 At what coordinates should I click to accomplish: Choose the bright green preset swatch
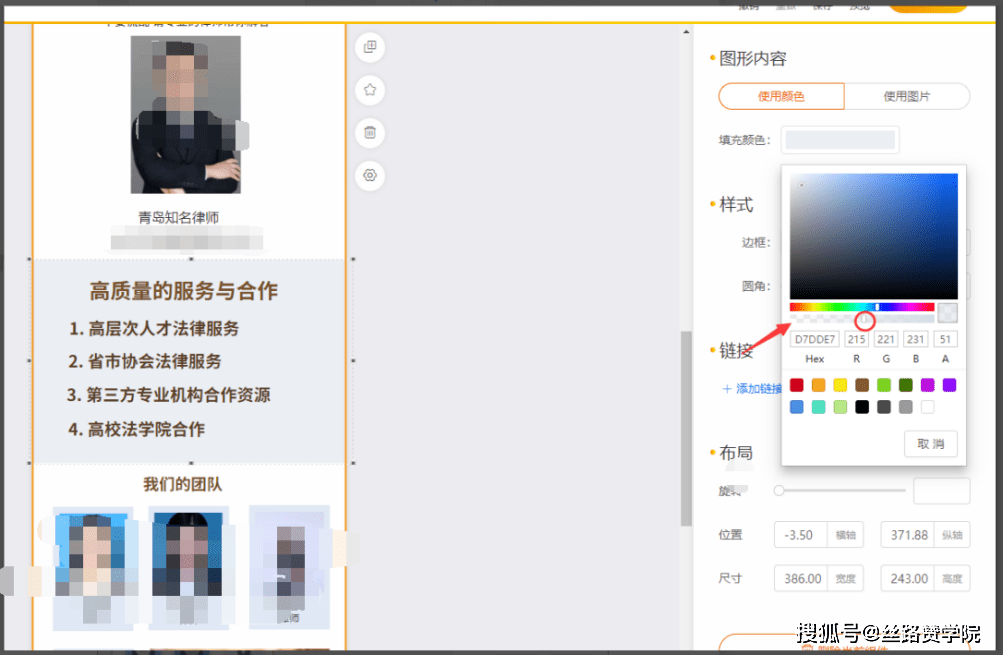click(x=884, y=385)
